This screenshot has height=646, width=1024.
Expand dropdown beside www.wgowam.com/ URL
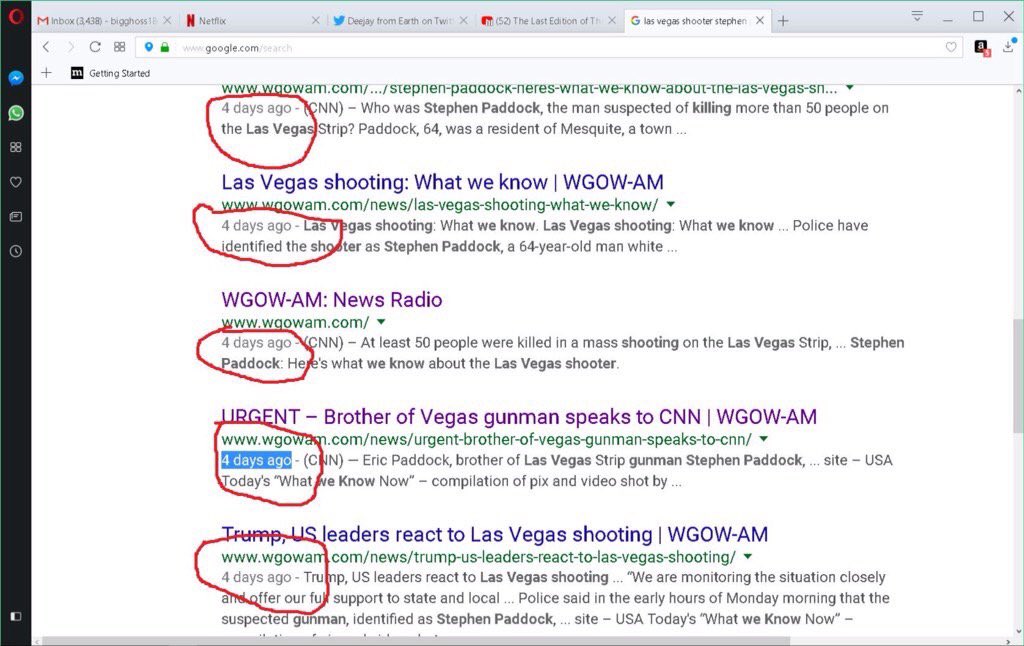click(381, 322)
